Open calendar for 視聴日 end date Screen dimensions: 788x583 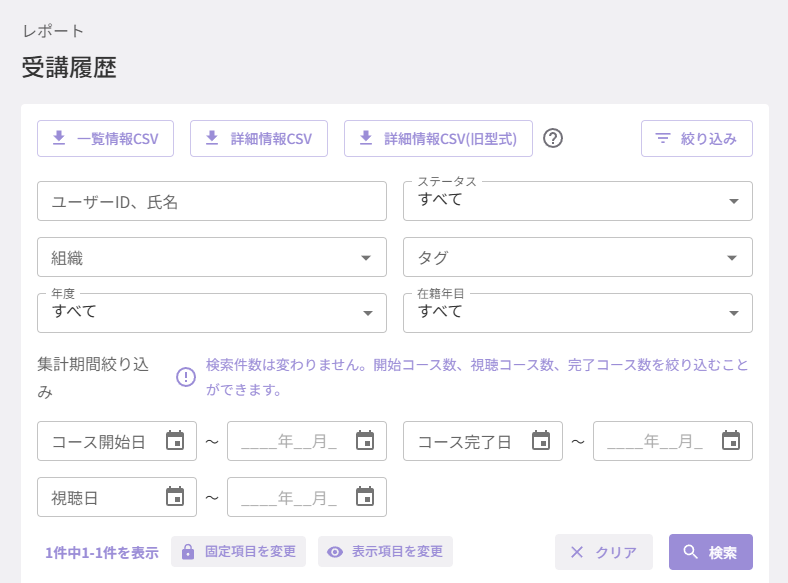pos(365,497)
